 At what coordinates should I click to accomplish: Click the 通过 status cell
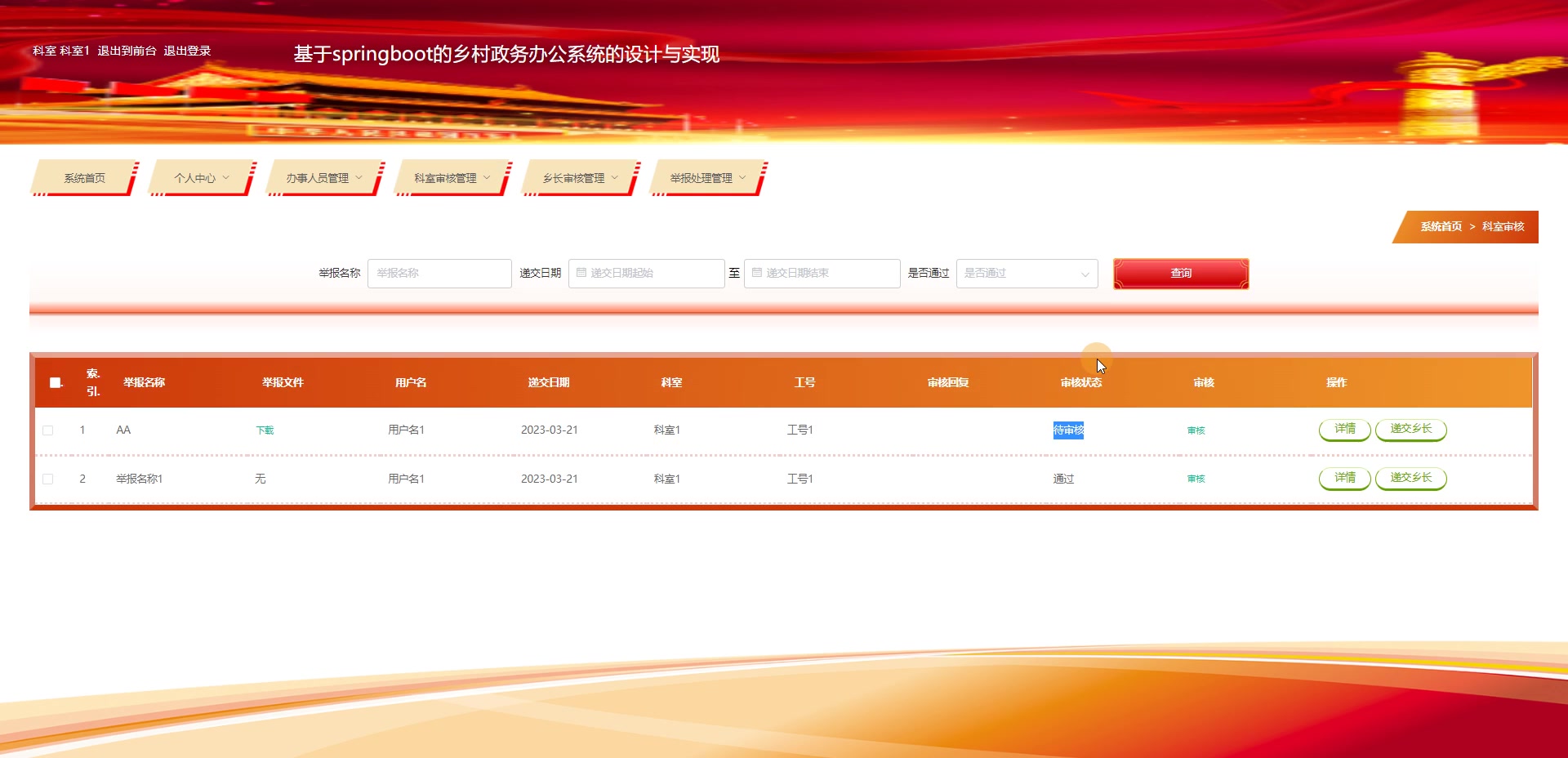tap(1063, 479)
